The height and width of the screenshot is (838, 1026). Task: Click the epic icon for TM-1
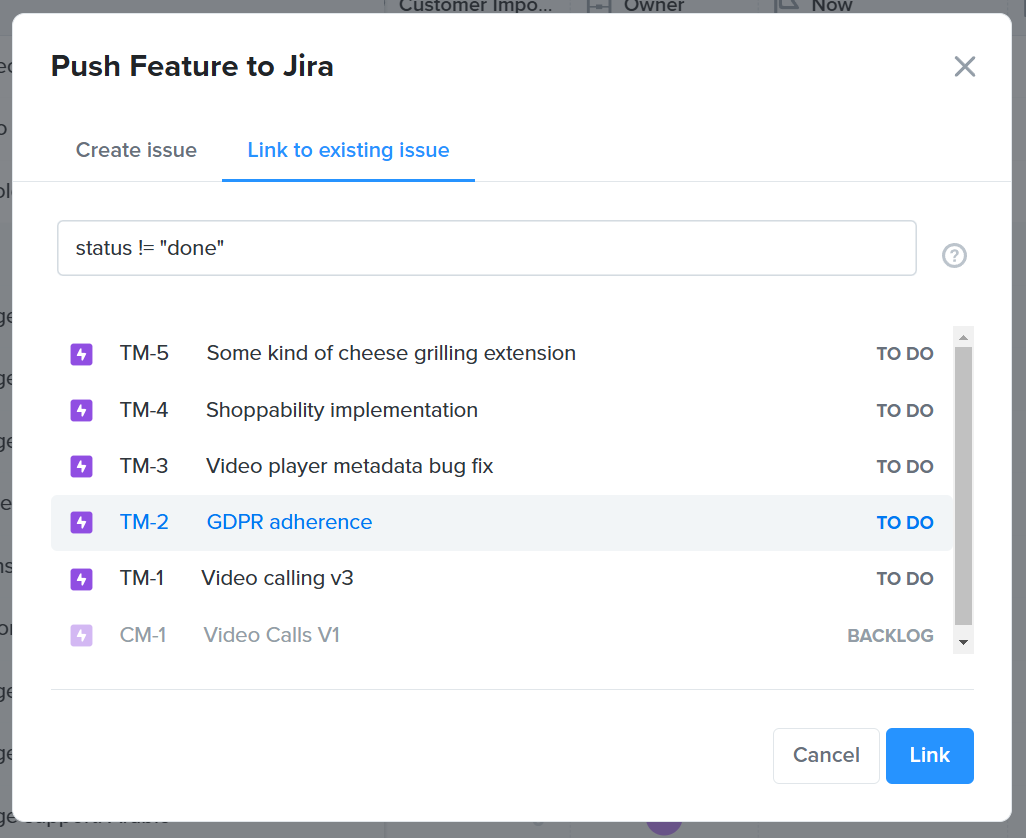pyautogui.click(x=82, y=579)
